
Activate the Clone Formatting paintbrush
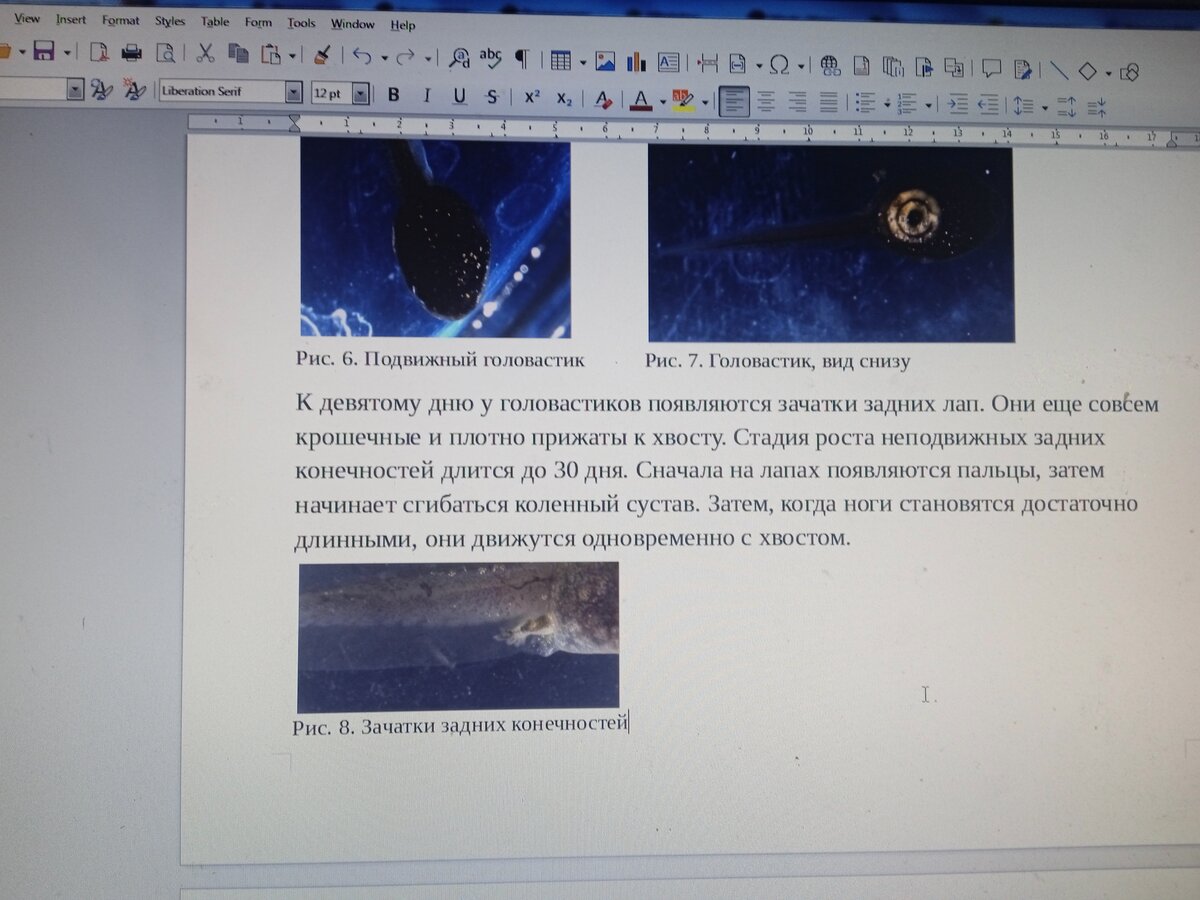coord(321,55)
